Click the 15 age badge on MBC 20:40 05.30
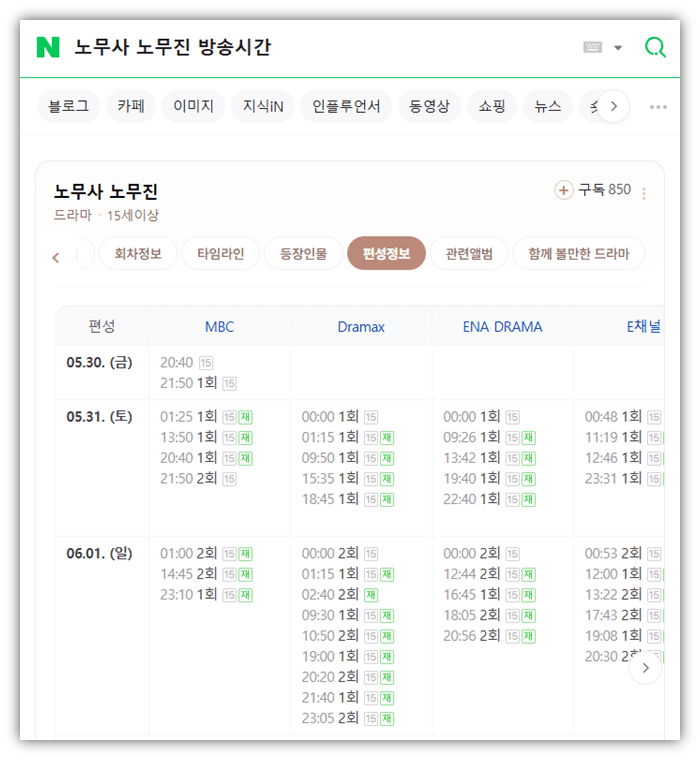The height and width of the screenshot is (760, 700). (206, 363)
